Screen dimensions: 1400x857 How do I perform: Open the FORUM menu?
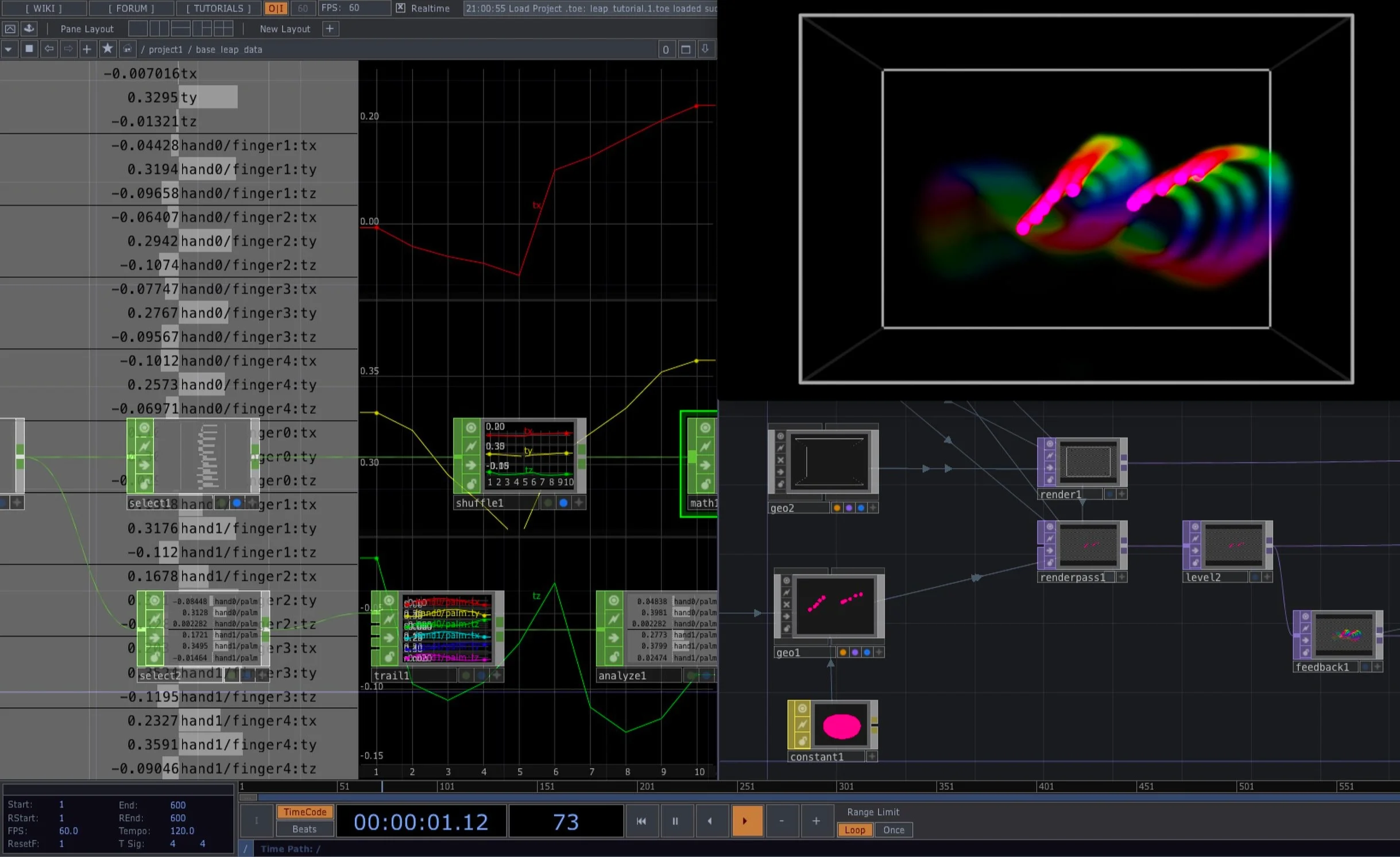point(131,8)
